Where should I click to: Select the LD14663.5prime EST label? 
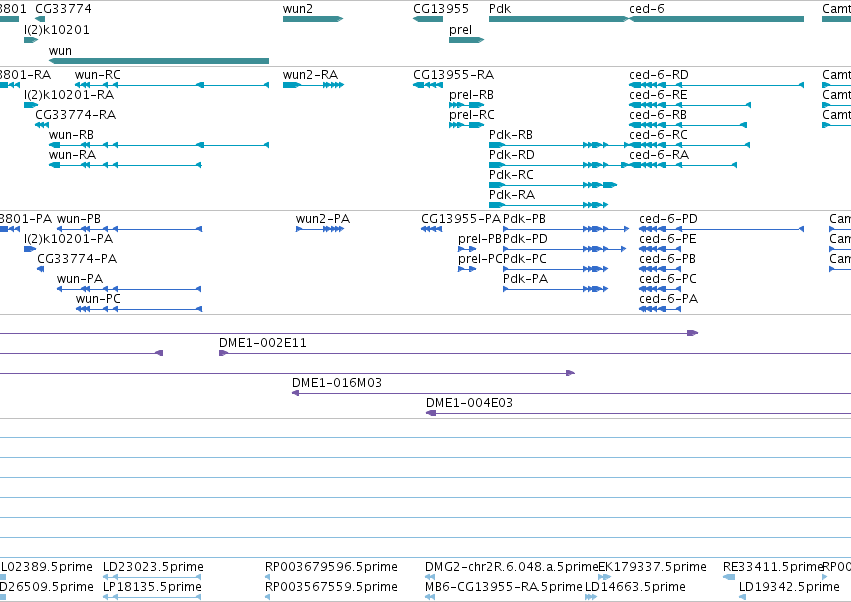[x=635, y=587]
